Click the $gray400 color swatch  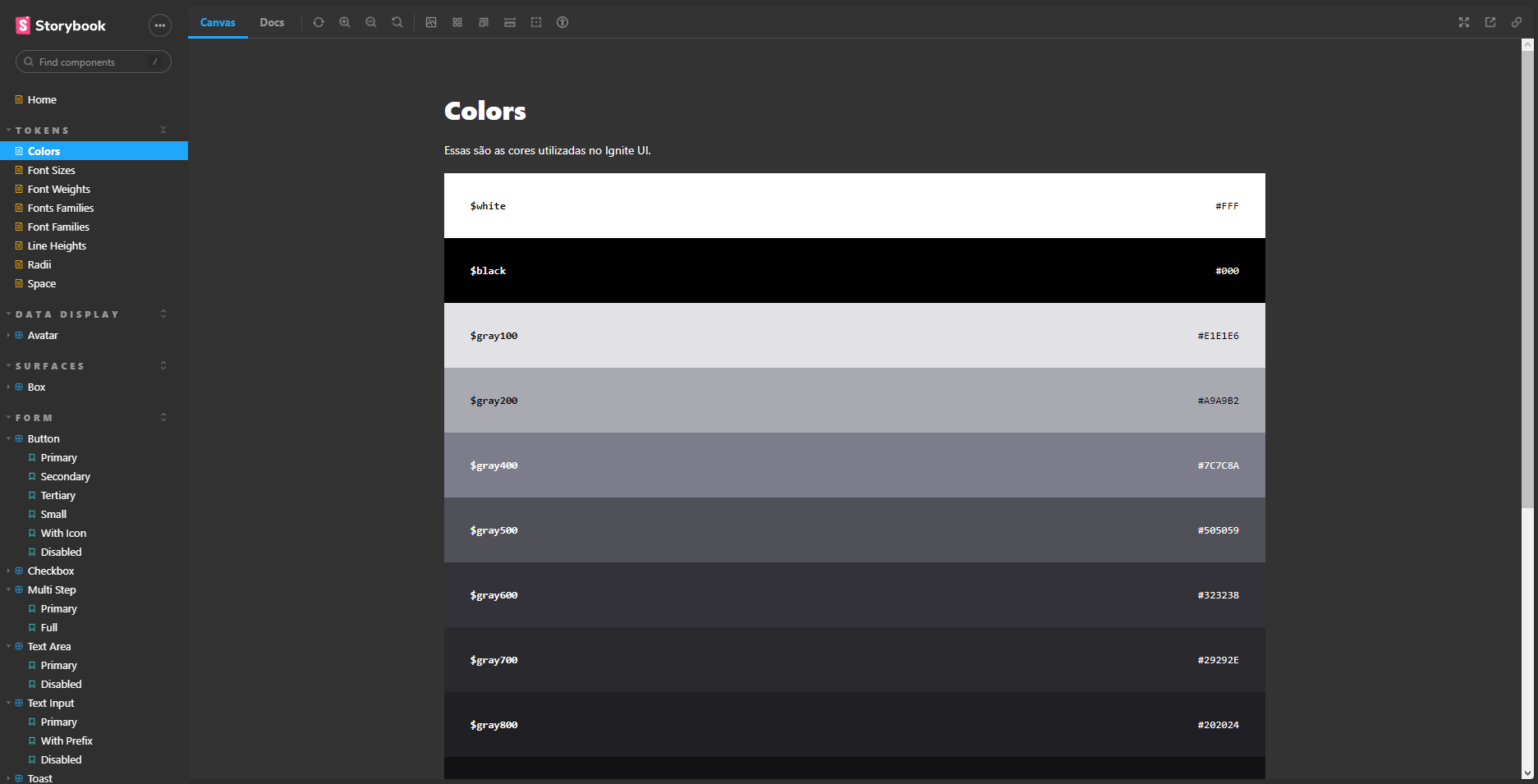pos(854,465)
